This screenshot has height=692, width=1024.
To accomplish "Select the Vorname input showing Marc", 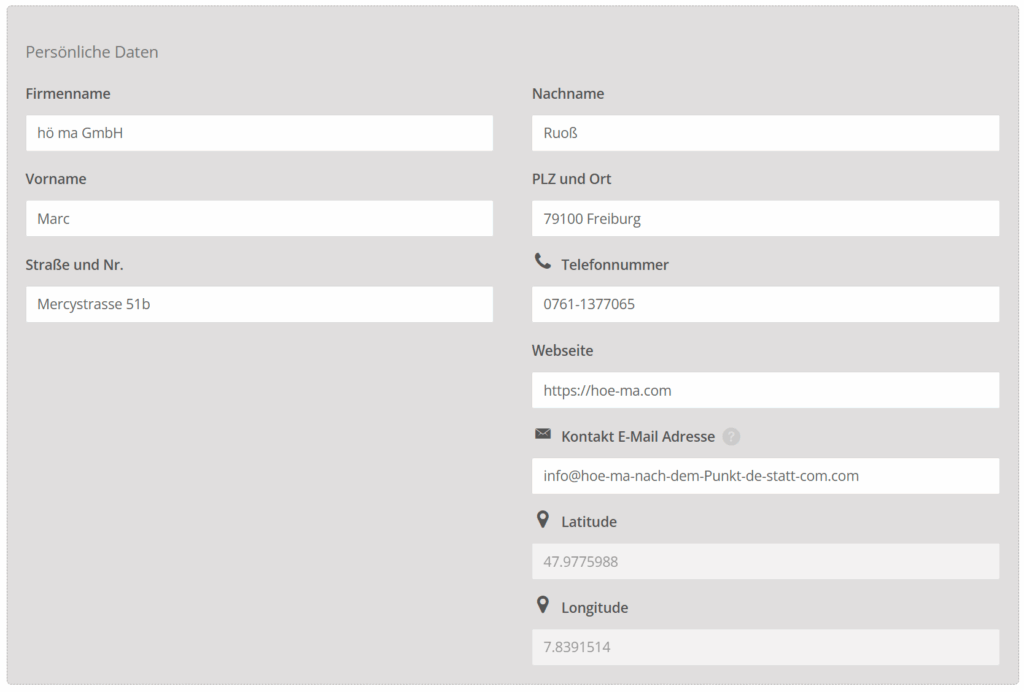I will 259,219.
